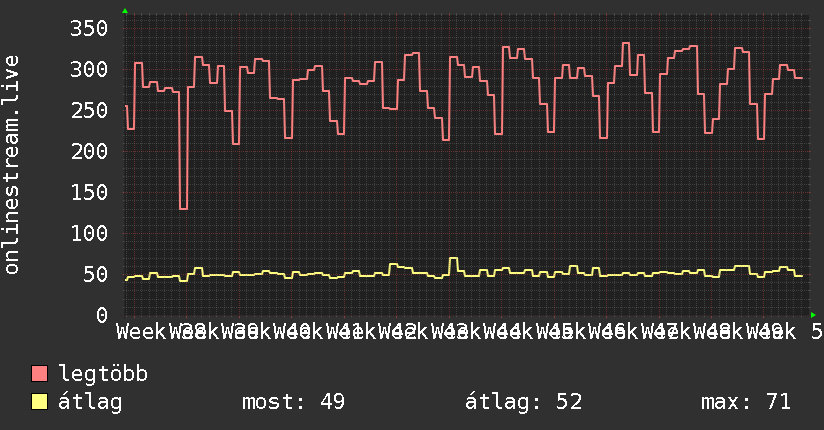Click the green arrow at x-axis end
The image size is (824, 430).
pos(813,315)
